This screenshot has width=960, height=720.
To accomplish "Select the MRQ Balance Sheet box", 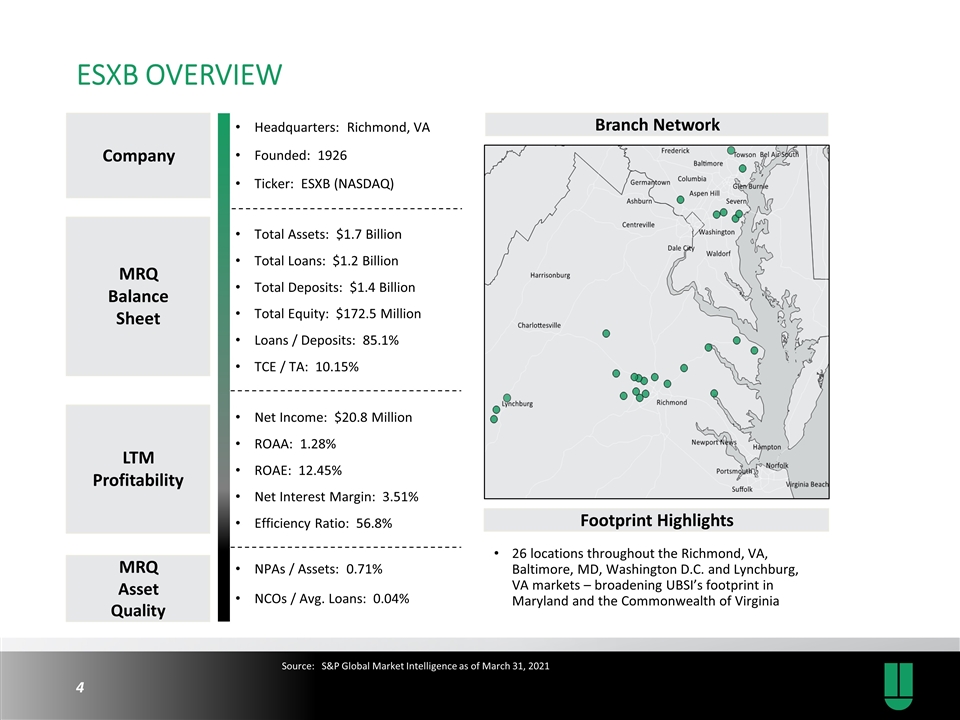I will point(138,296).
